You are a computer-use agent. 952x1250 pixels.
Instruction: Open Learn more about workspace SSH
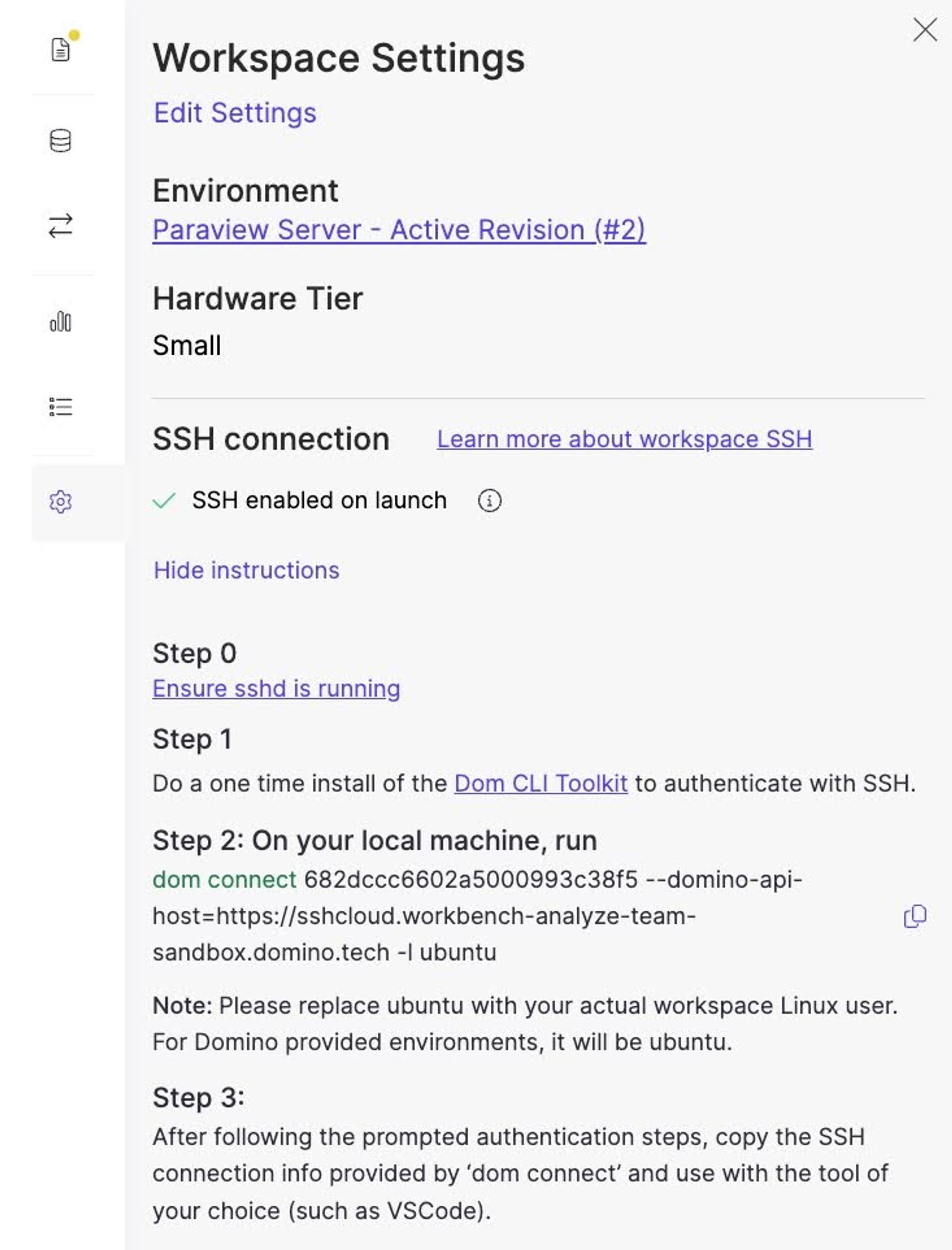click(x=624, y=439)
